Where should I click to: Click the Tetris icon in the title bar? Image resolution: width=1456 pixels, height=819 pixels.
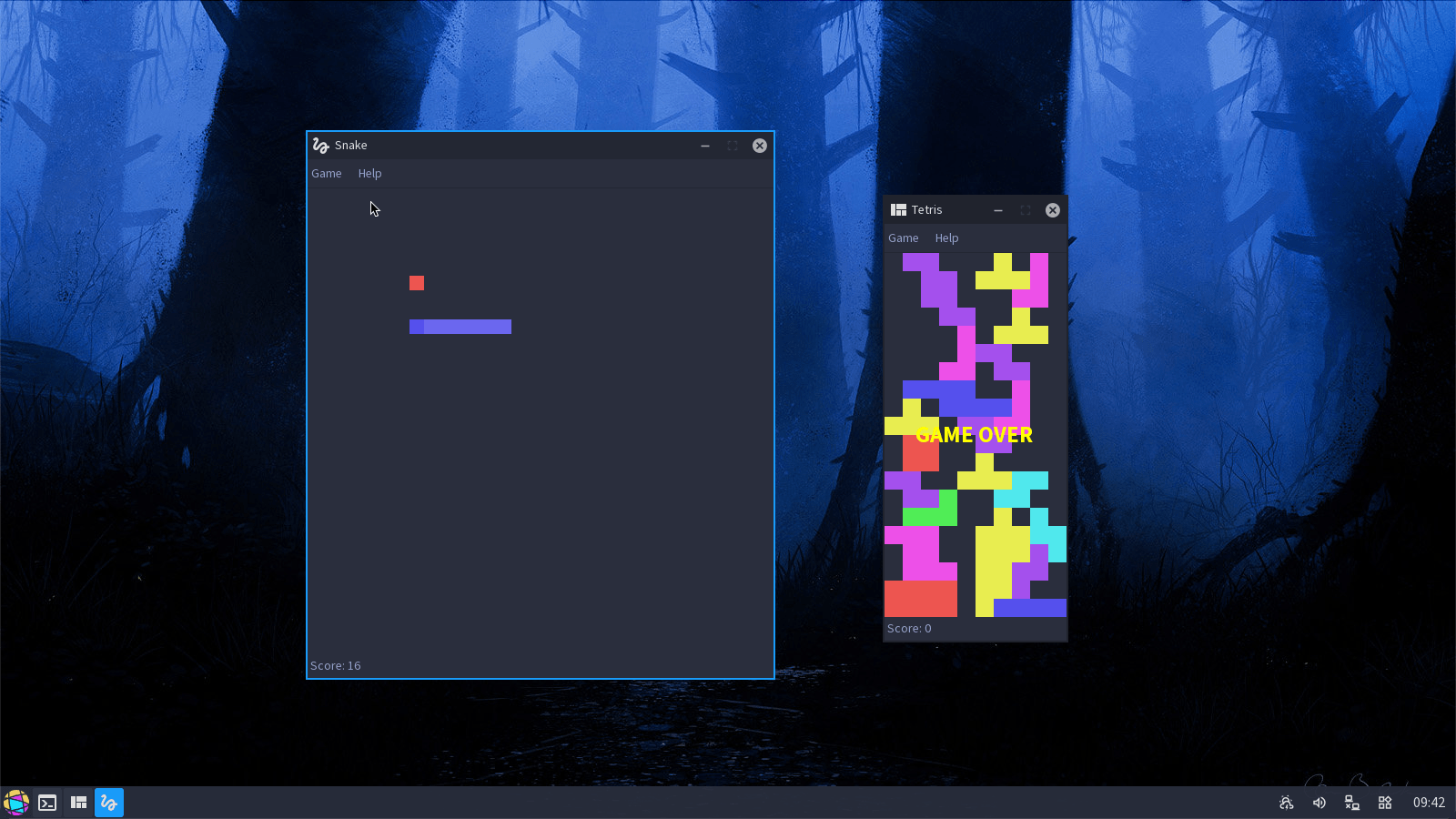pos(898,210)
